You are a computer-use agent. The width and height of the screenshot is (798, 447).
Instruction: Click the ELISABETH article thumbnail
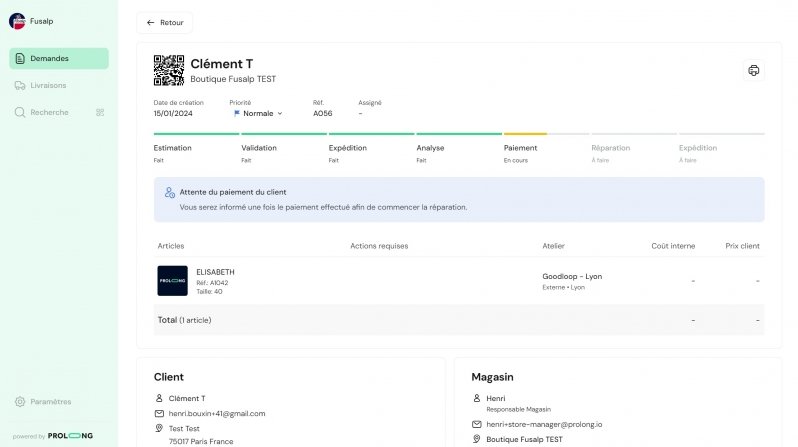coord(172,280)
